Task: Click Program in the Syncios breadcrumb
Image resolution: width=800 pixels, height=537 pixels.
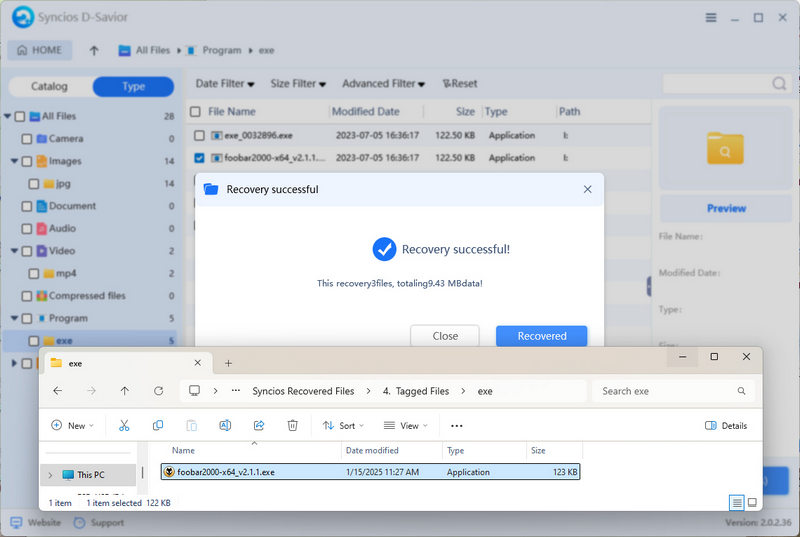Action: [221, 50]
